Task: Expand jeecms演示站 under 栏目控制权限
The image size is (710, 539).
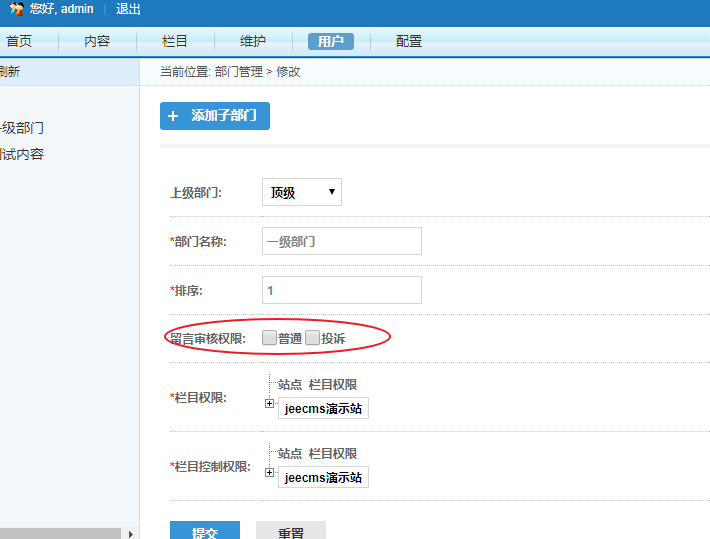Action: point(269,472)
